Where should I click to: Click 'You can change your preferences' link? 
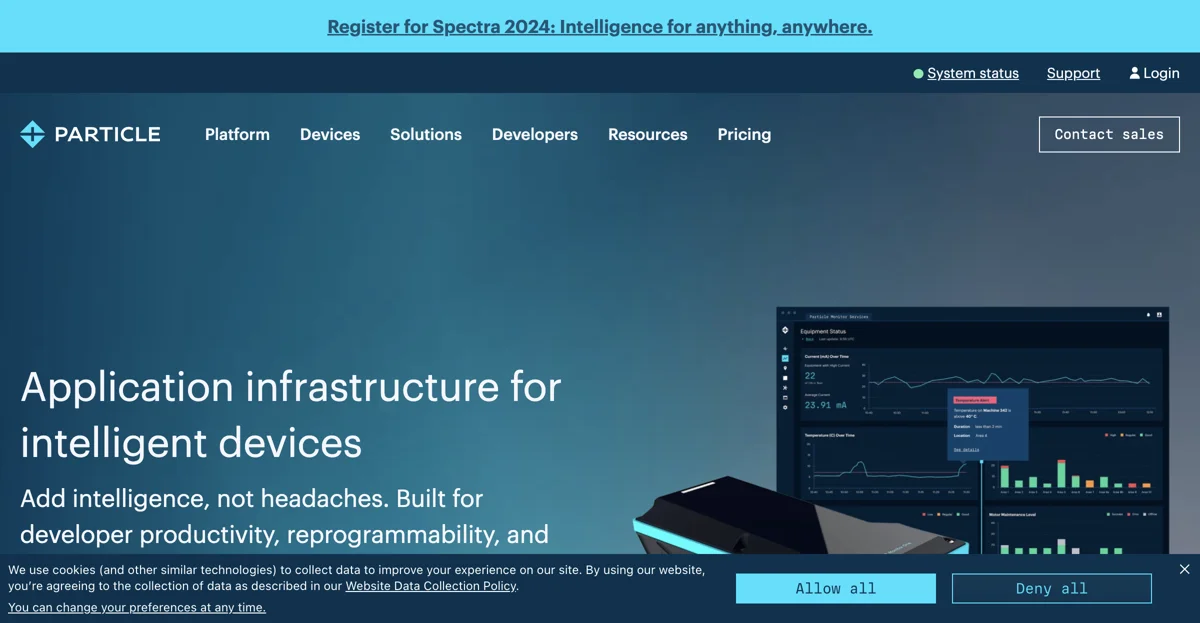coord(137,607)
